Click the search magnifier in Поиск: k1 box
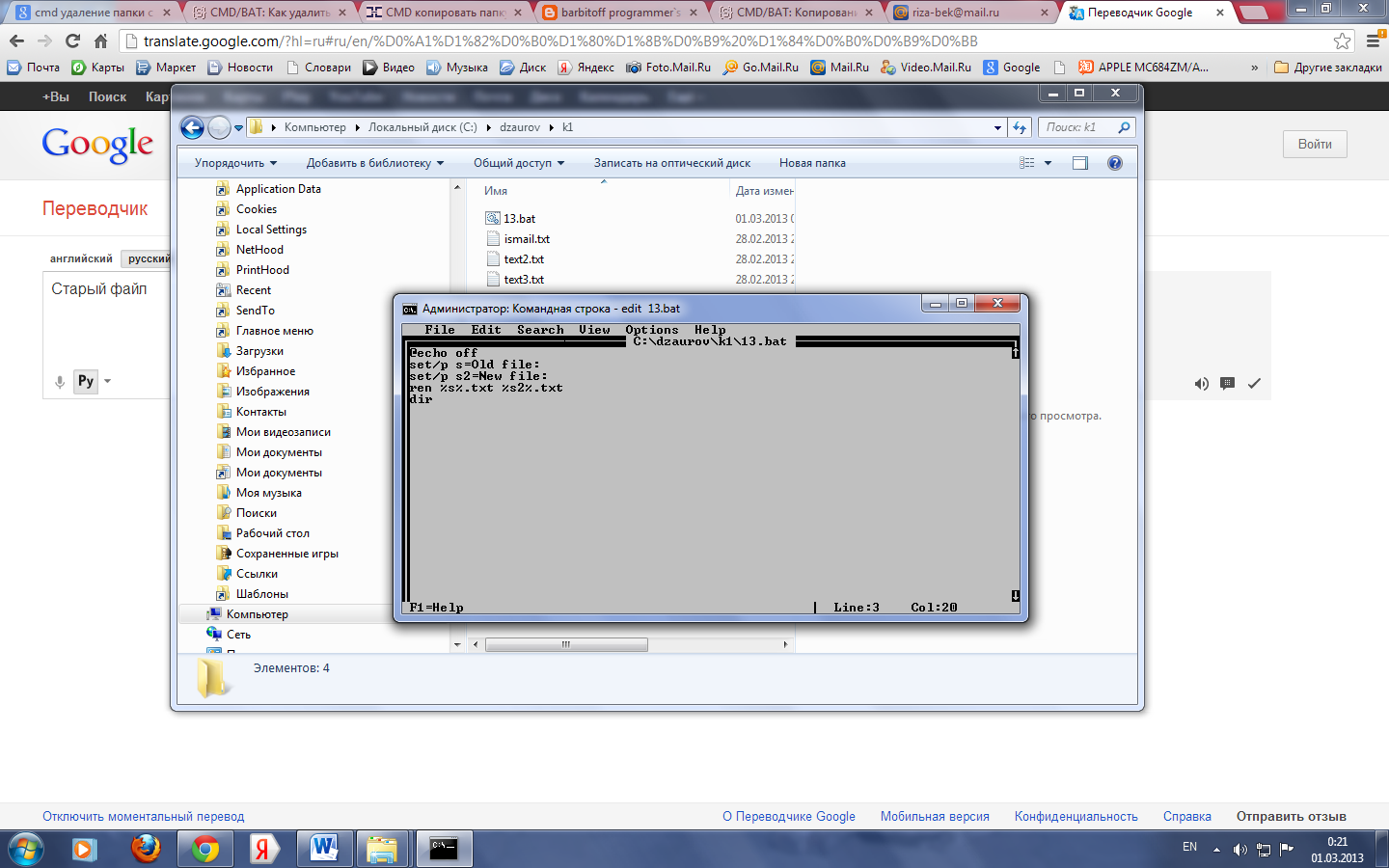This screenshot has width=1389, height=868. (x=1124, y=127)
